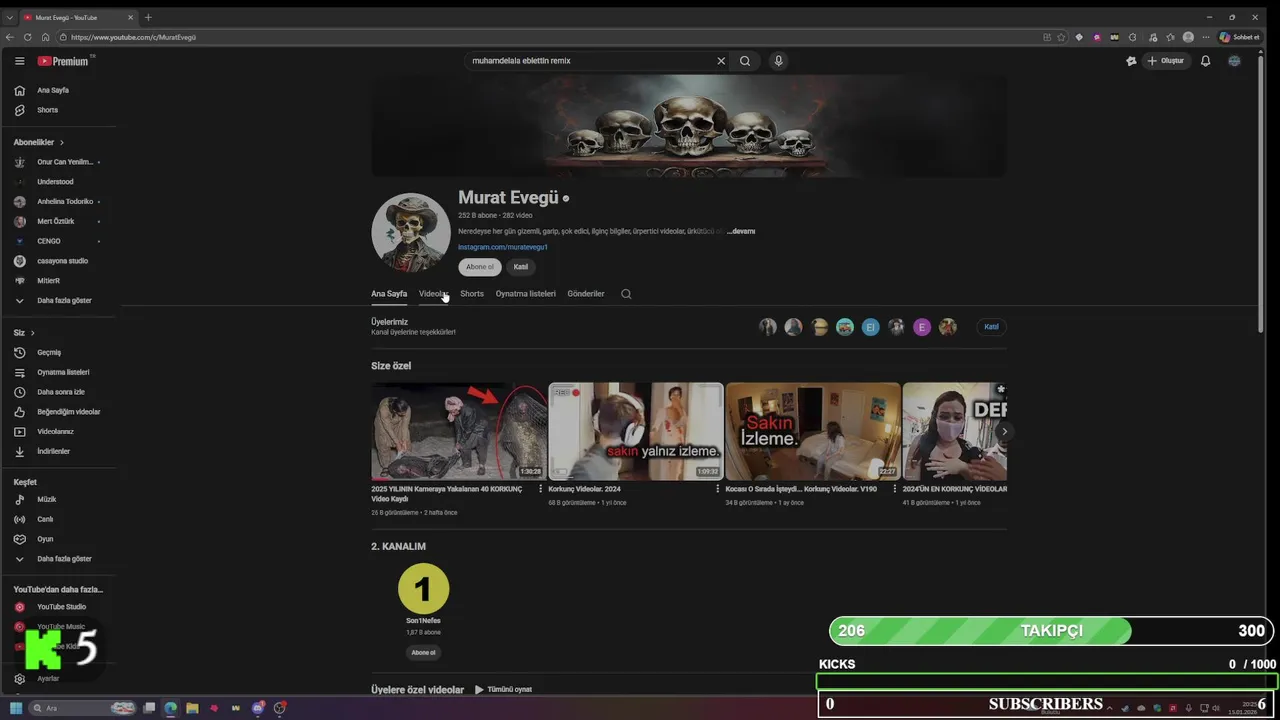Open the browser three-dot menu
This screenshot has width=1280, height=720.
click(1204, 37)
